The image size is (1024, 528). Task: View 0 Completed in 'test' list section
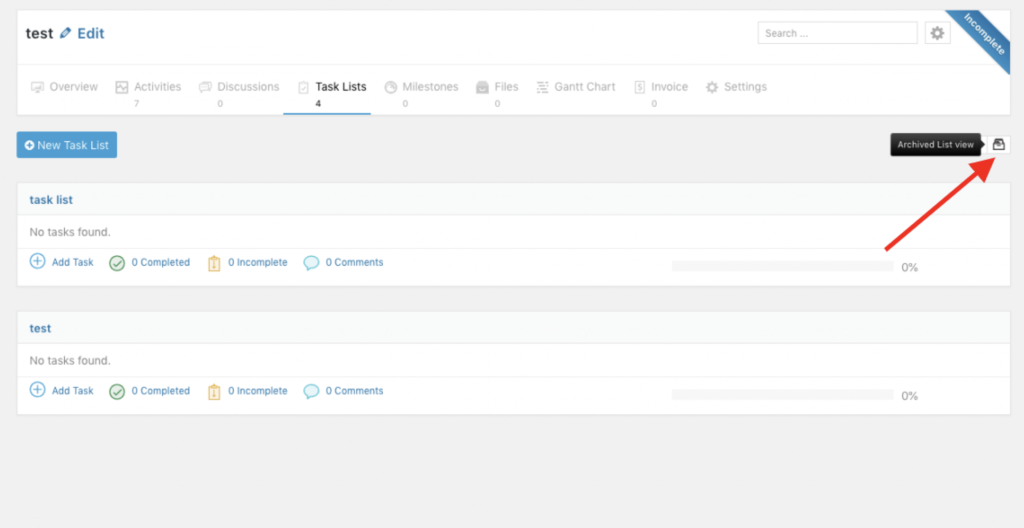coord(161,391)
